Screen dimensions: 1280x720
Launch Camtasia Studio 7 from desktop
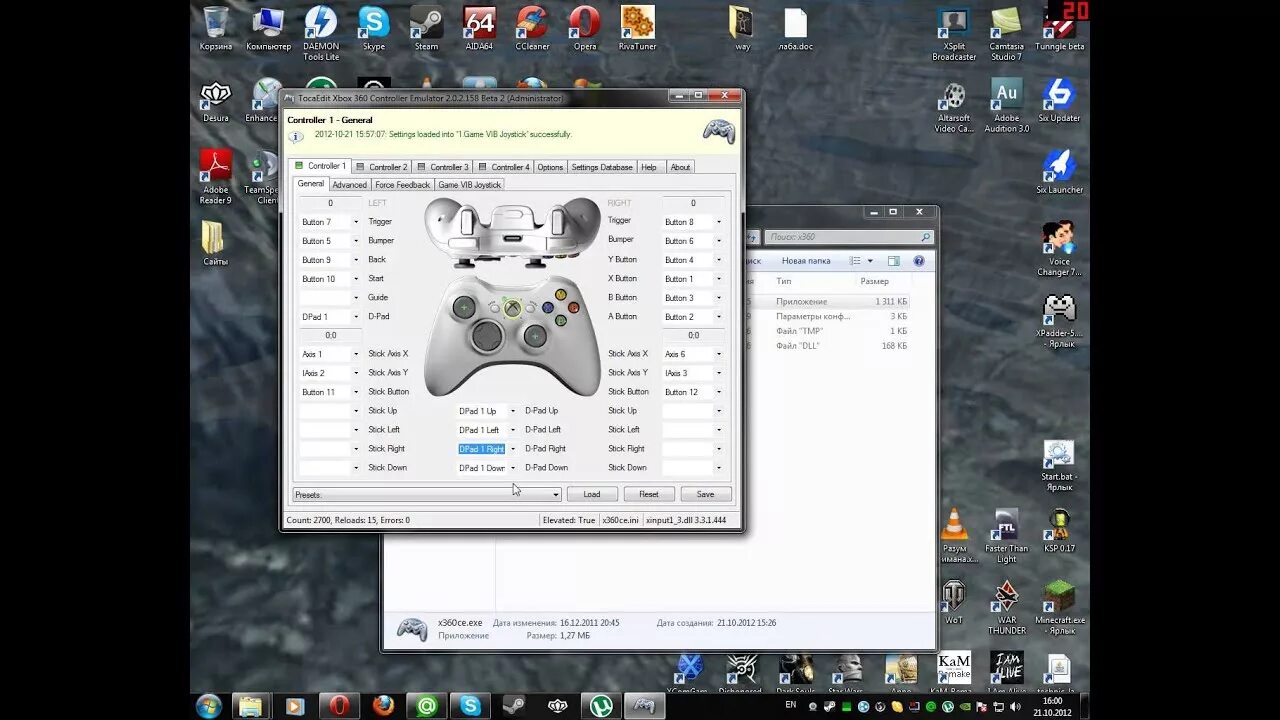1007,32
